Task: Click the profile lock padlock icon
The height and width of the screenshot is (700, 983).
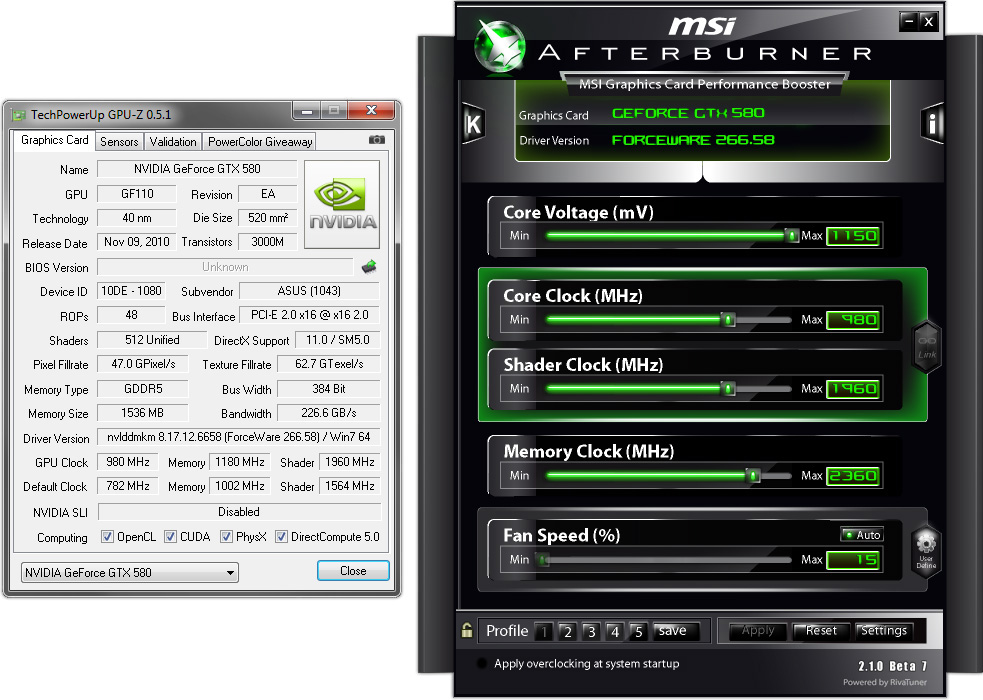Action: (x=466, y=630)
